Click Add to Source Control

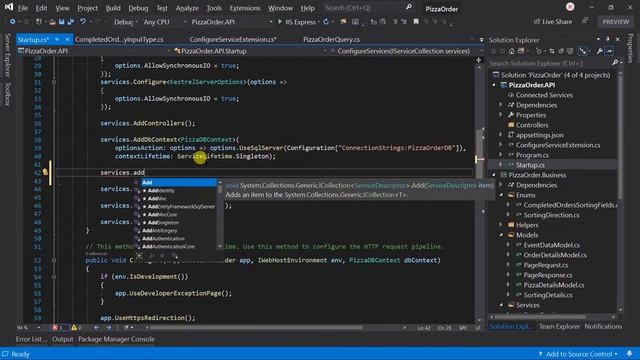point(578,354)
